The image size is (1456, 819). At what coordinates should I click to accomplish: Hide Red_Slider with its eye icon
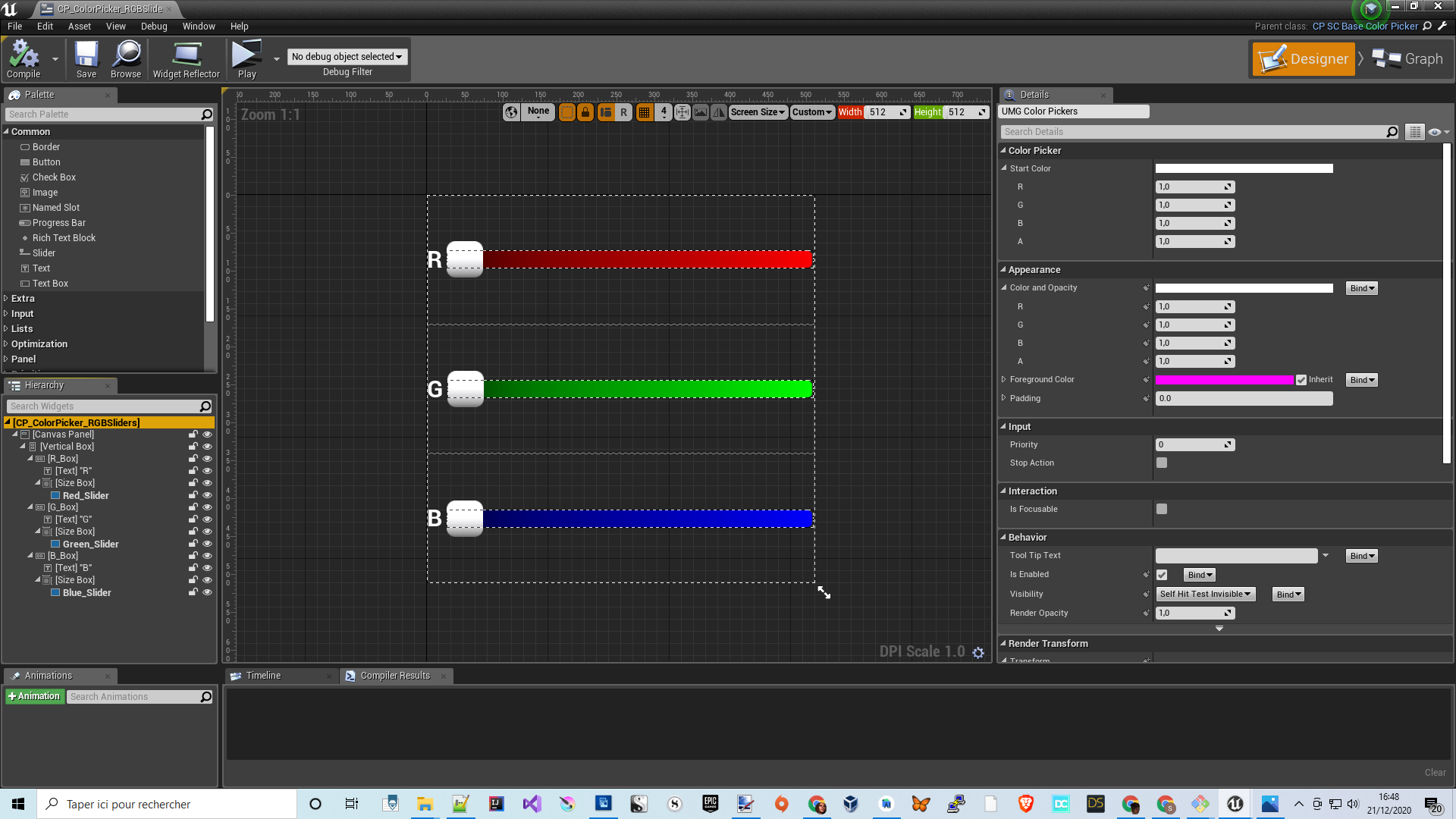coord(207,495)
